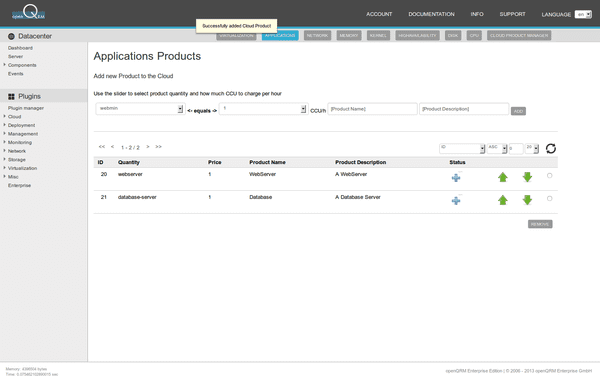Screen dimensions: 600x381
Task: Click the status icon in the webserver row
Action: [x=456, y=177]
